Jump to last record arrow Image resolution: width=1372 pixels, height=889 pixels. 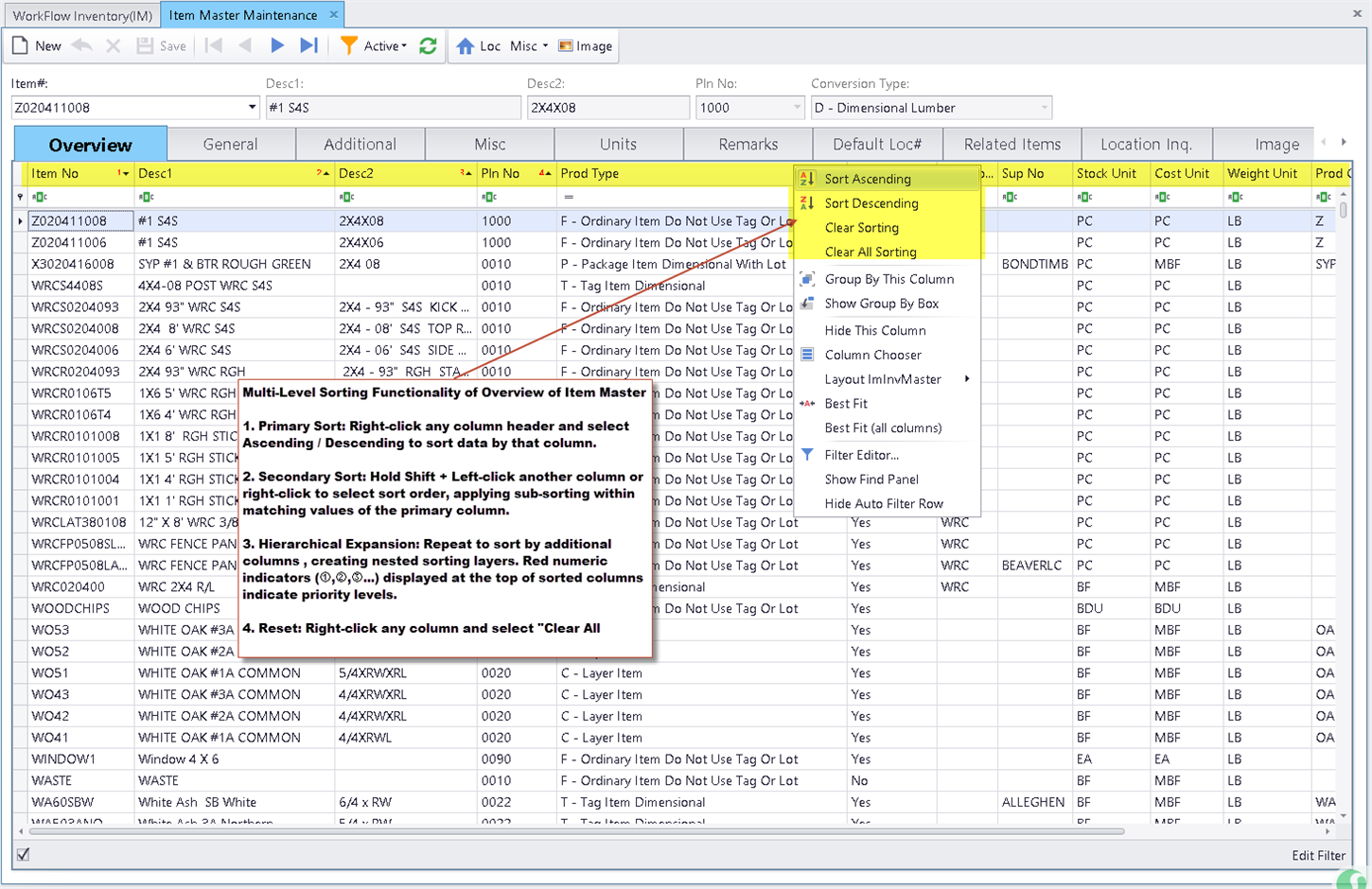[308, 45]
